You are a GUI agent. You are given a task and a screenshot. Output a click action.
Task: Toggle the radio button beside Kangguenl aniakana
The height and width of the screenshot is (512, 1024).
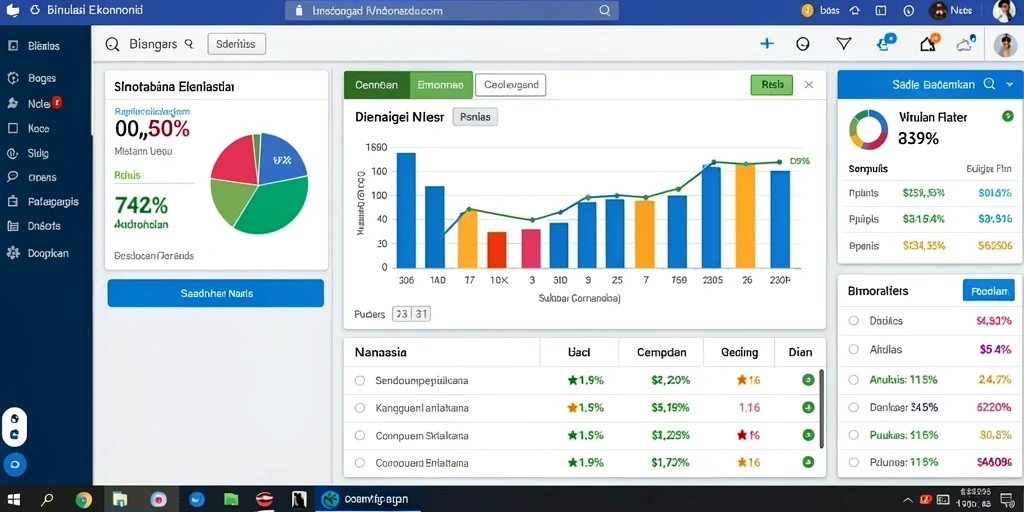point(359,408)
